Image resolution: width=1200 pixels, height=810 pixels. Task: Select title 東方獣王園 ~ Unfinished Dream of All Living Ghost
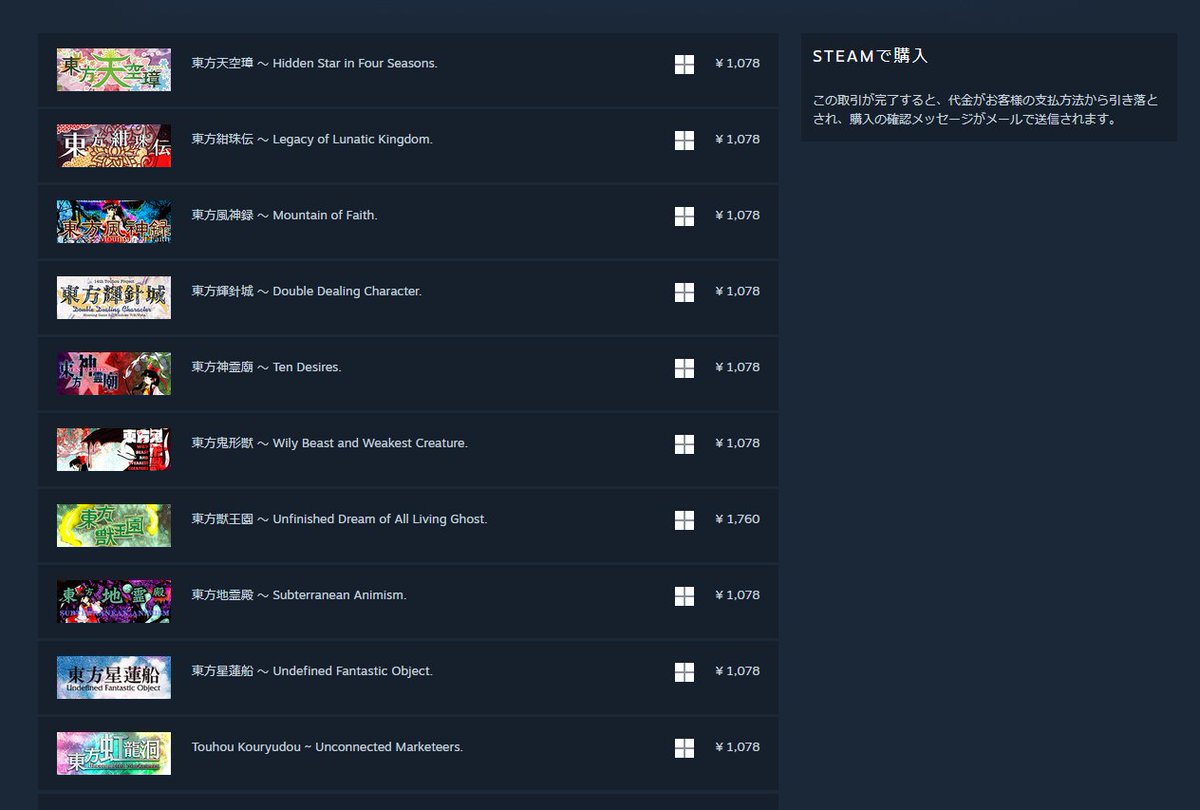click(339, 519)
